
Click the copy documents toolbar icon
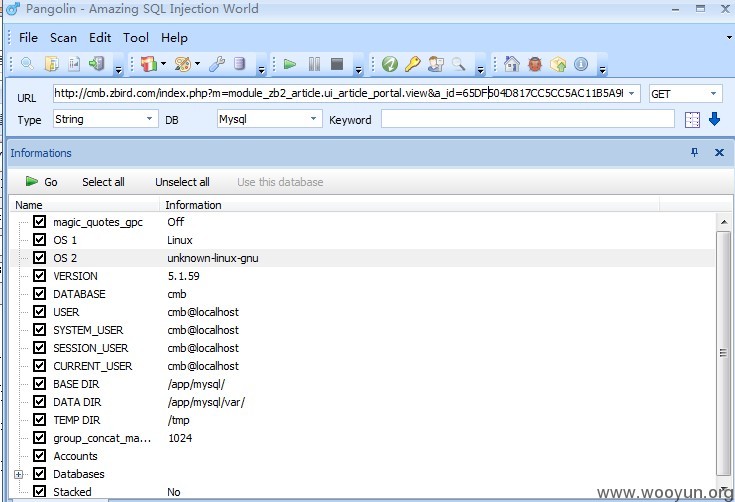52,64
